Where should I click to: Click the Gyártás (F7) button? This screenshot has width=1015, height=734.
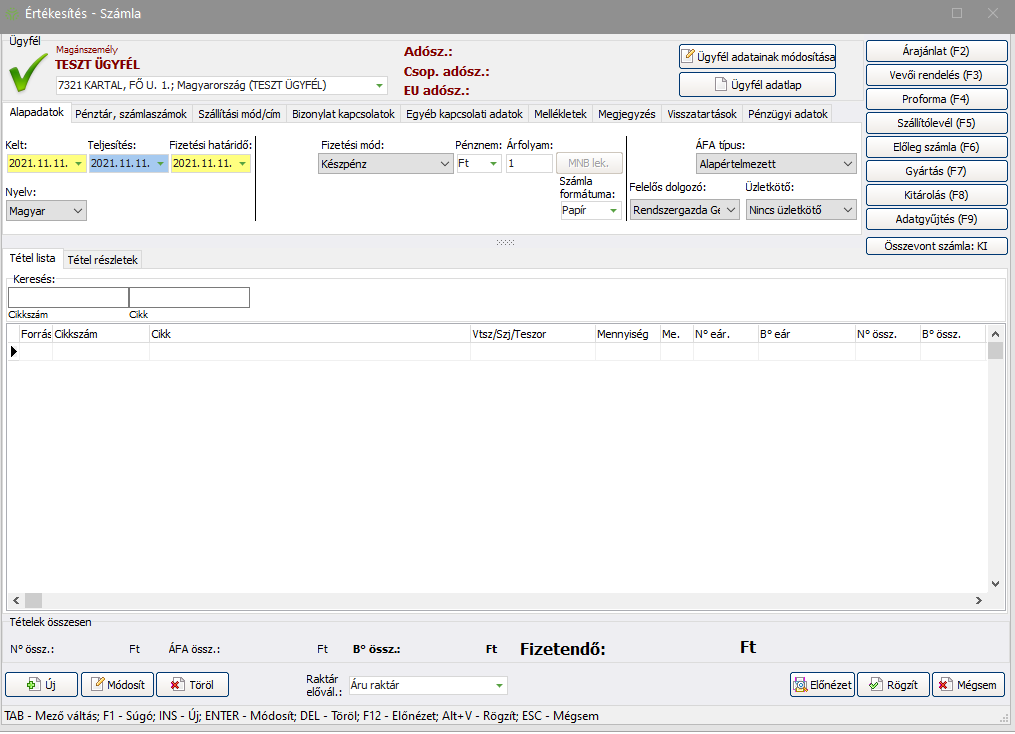pos(936,171)
